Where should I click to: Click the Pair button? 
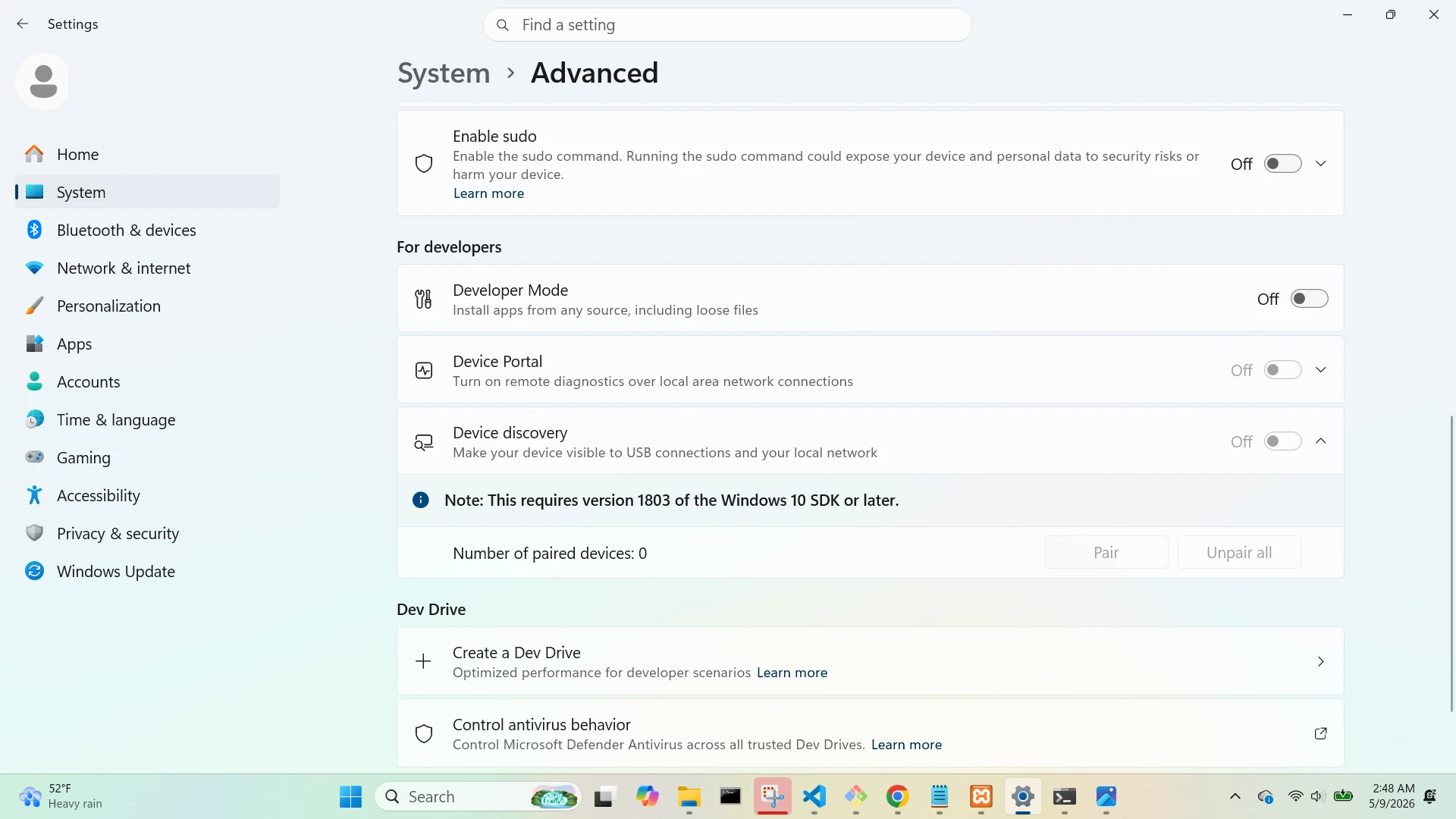(1106, 553)
